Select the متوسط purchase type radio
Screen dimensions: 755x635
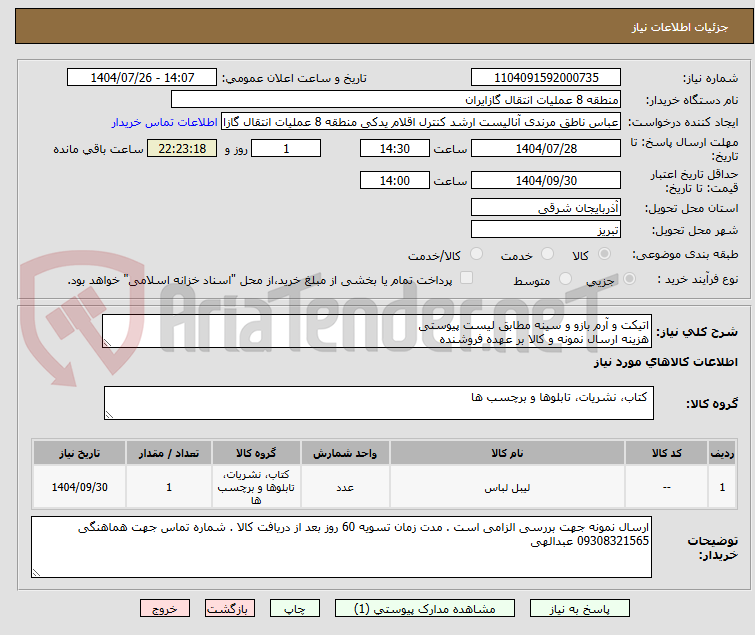click(x=565, y=279)
